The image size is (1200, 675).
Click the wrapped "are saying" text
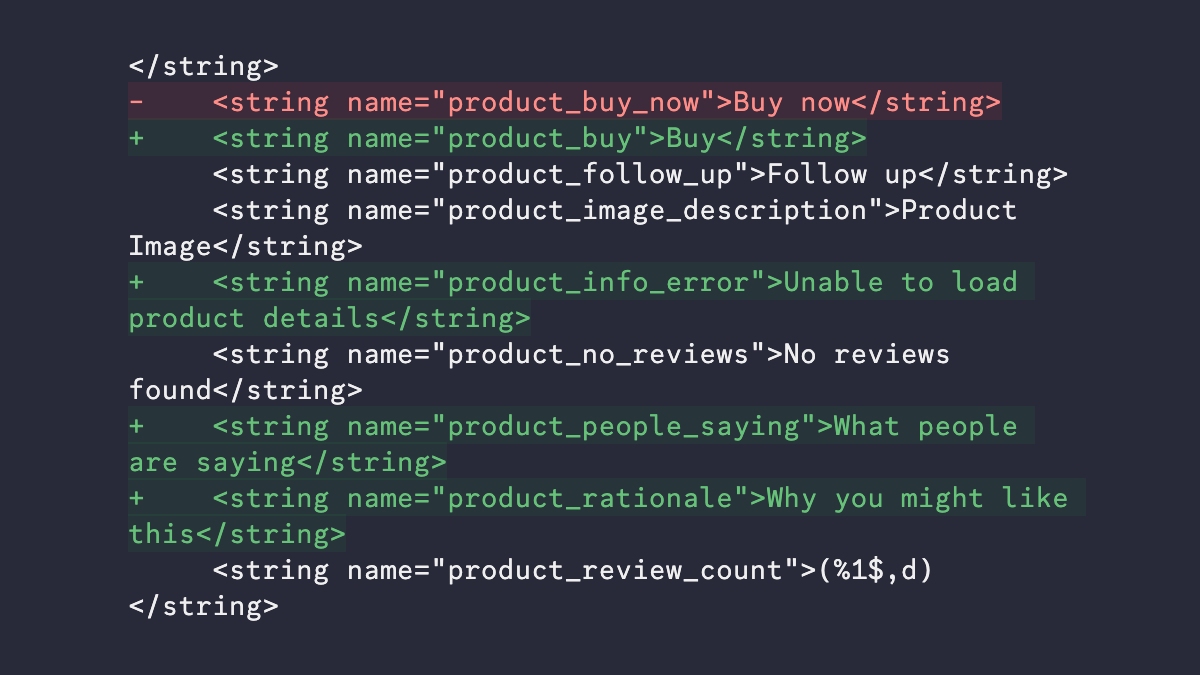(x=212, y=463)
